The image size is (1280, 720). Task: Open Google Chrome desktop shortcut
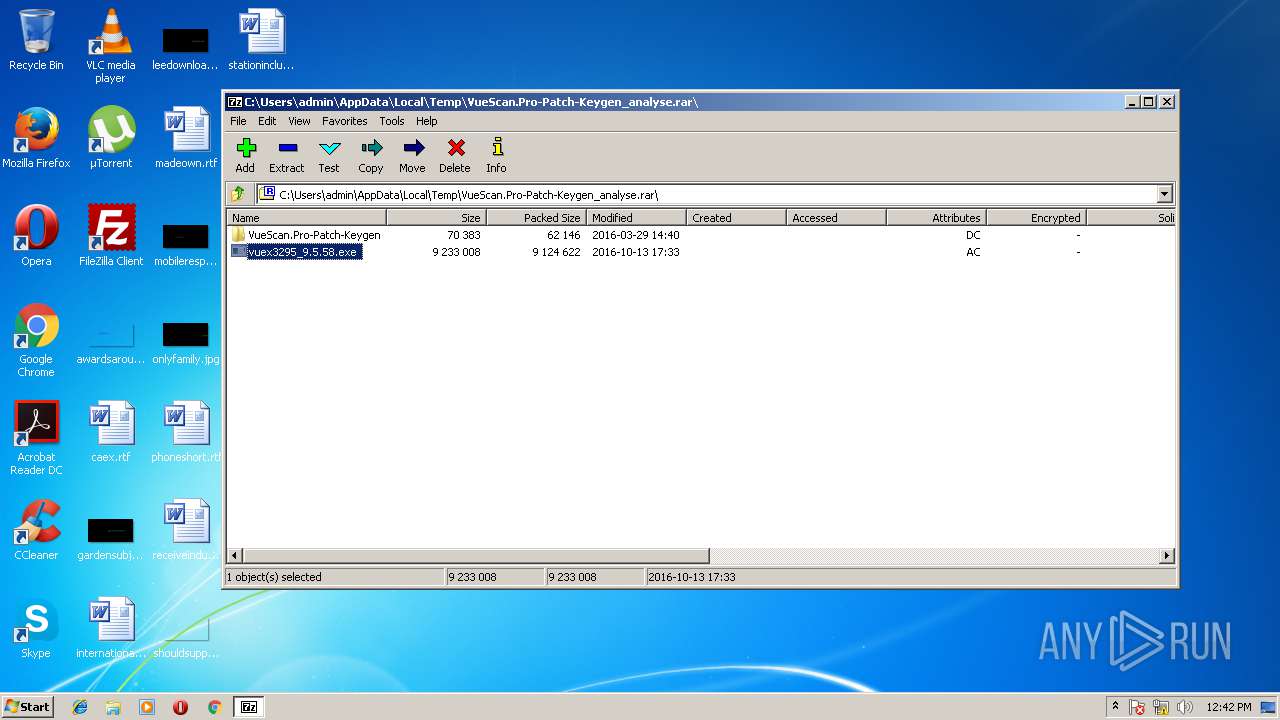pos(36,340)
